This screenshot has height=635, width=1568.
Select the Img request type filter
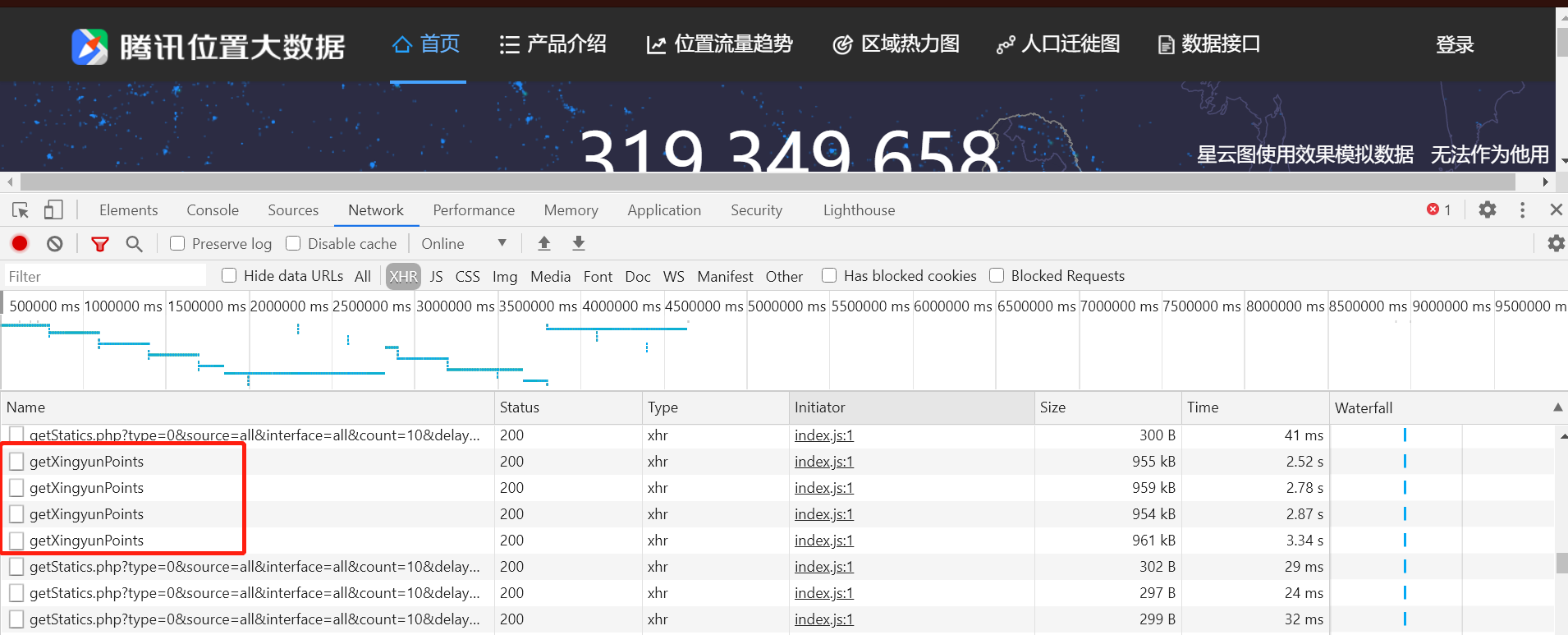[x=505, y=277]
